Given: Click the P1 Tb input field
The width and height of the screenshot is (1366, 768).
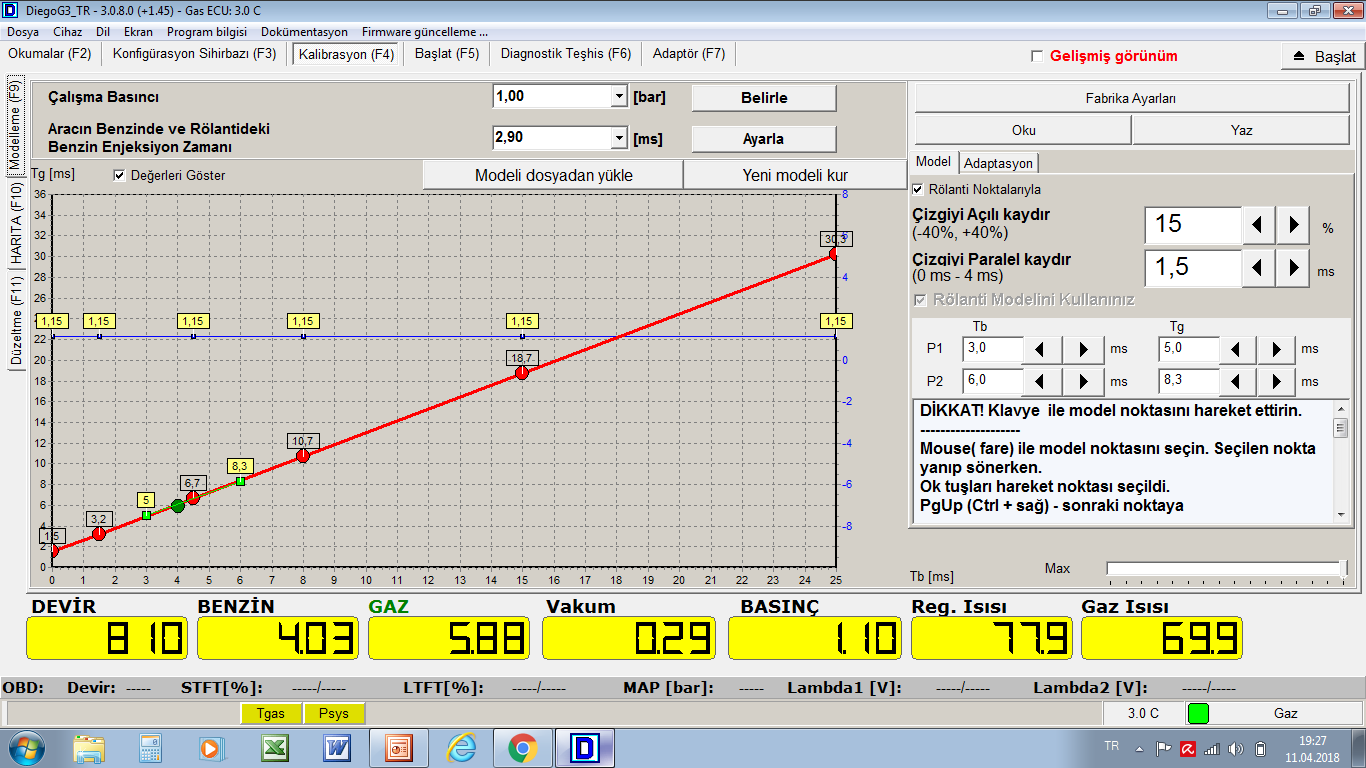Looking at the screenshot, I should click(992, 349).
